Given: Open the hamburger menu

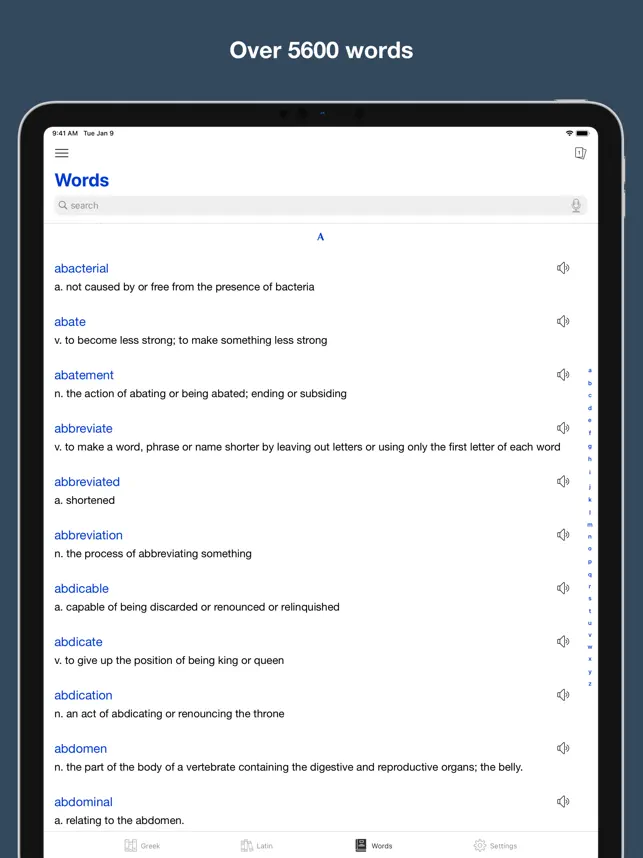Looking at the screenshot, I should coord(62,153).
